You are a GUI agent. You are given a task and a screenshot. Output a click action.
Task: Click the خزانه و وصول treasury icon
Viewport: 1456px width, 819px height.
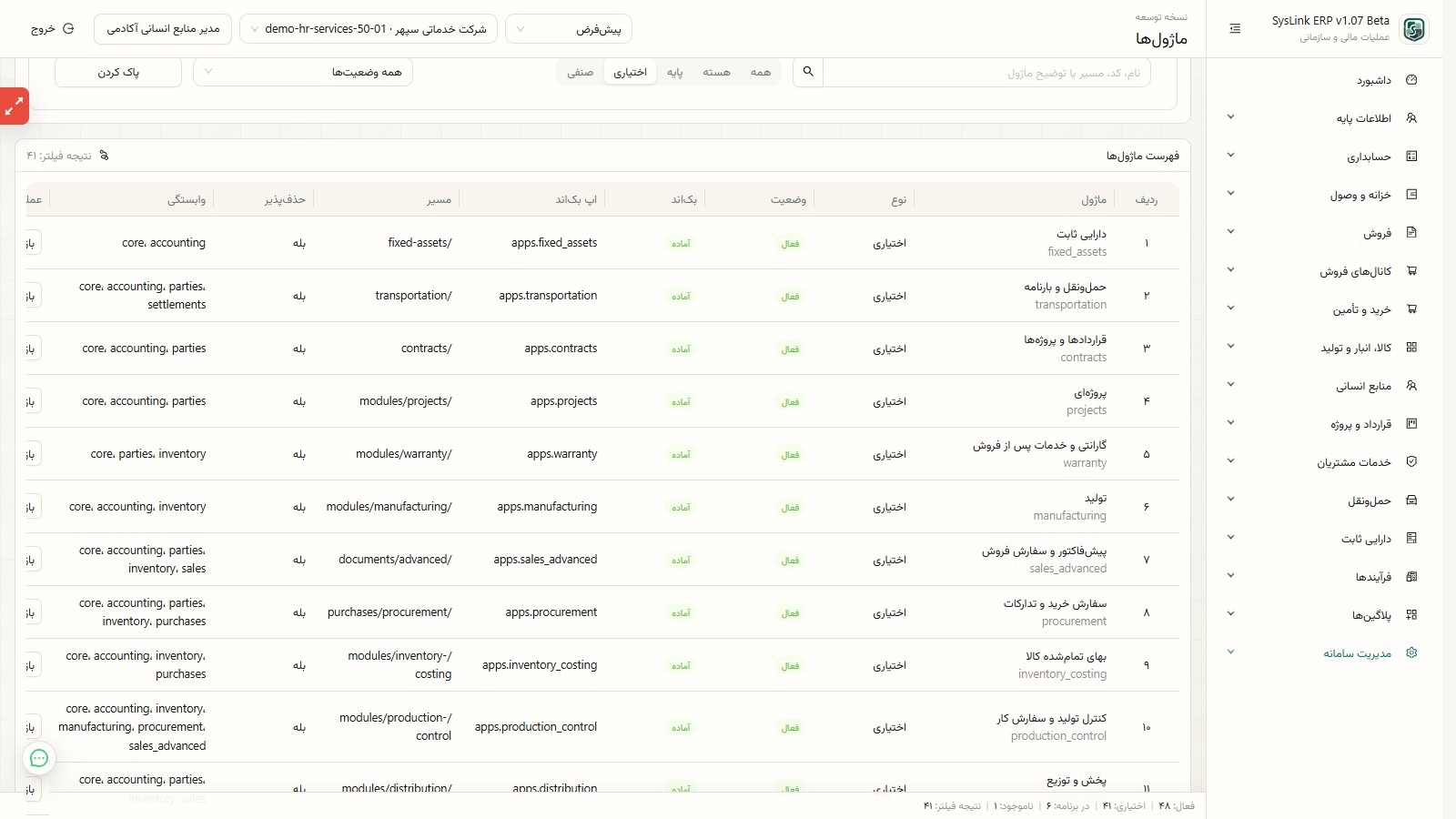point(1411,195)
